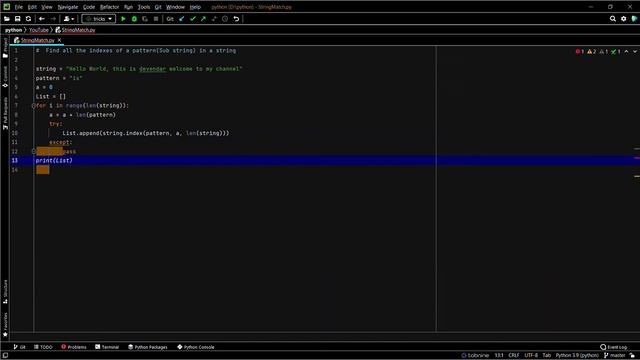Click the Git Push arrow icon
Image resolution: width=640 pixels, height=360 pixels.
point(203,19)
